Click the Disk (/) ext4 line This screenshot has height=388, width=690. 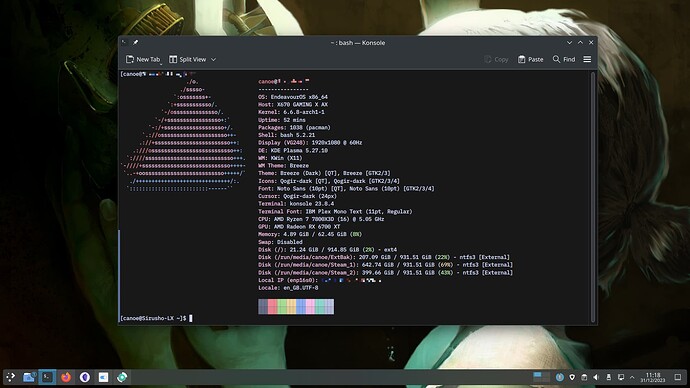tap(327, 249)
